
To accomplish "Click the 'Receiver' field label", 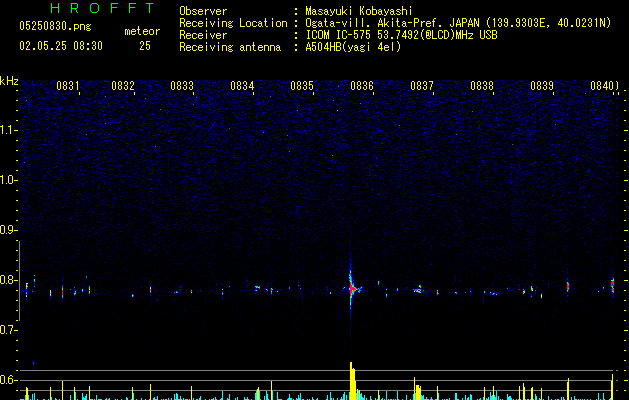I will (203, 35).
